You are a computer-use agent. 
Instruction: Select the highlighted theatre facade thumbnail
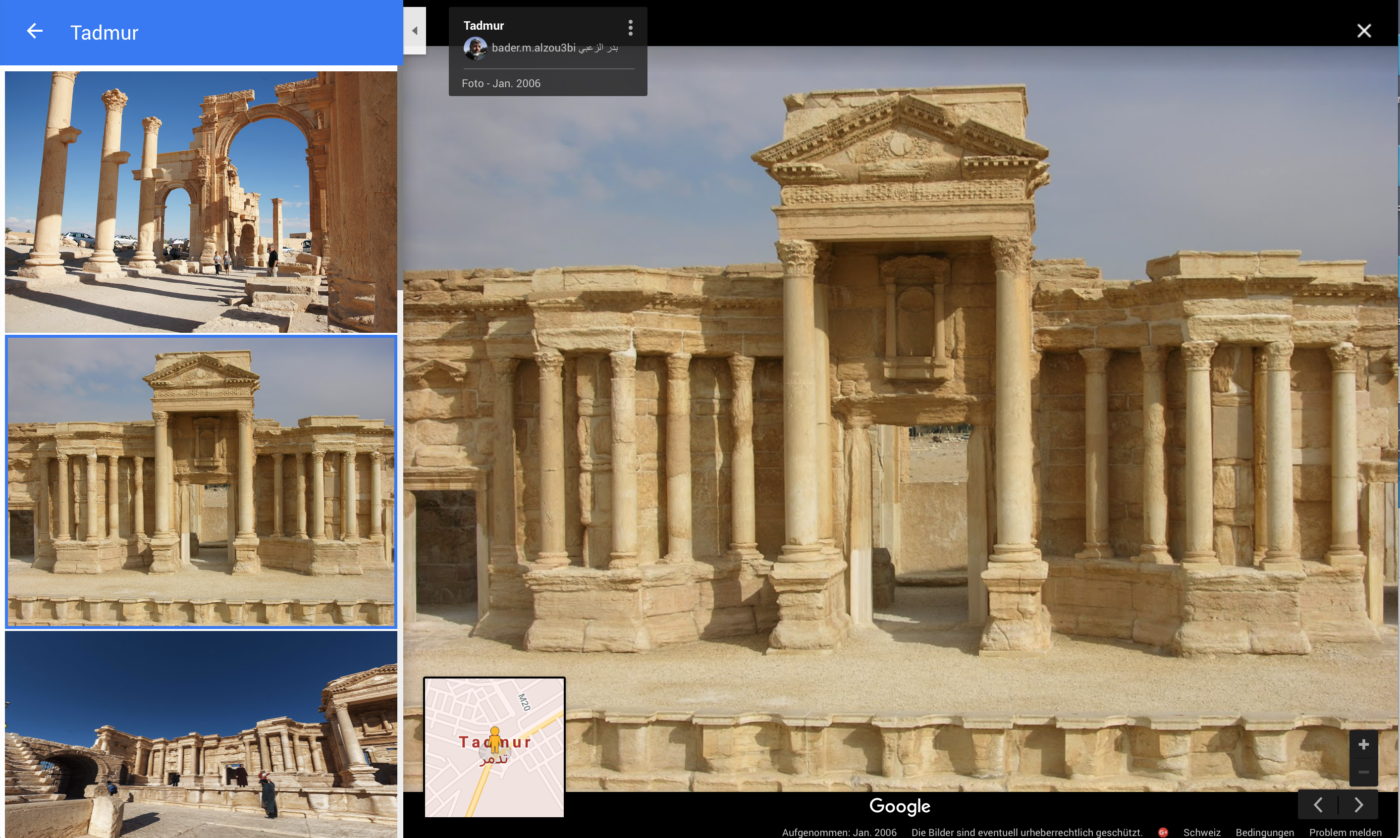tap(201, 481)
